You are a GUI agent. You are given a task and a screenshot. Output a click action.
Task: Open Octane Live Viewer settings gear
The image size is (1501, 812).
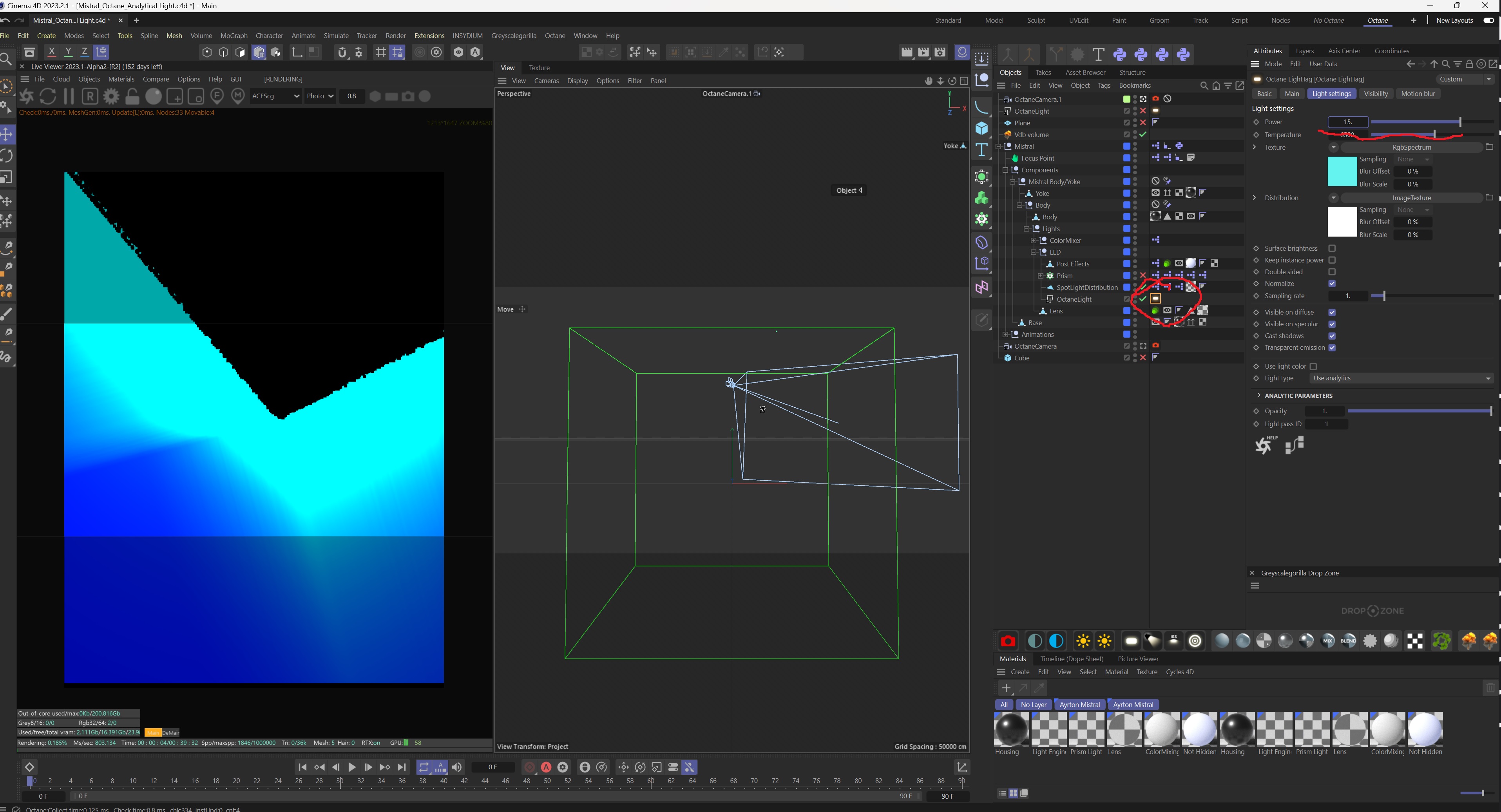click(111, 96)
